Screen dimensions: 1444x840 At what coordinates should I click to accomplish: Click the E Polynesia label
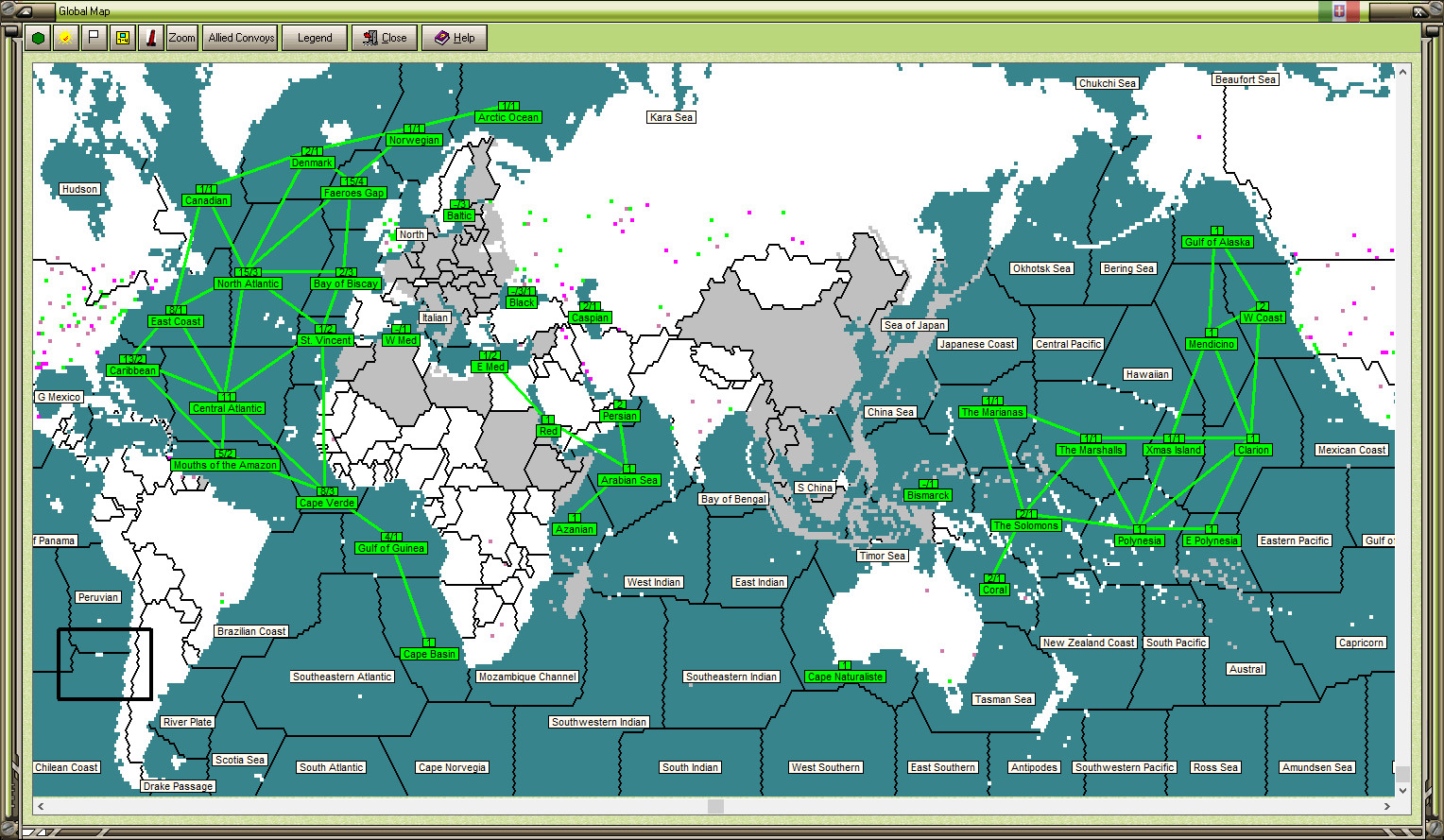pyautogui.click(x=1212, y=540)
